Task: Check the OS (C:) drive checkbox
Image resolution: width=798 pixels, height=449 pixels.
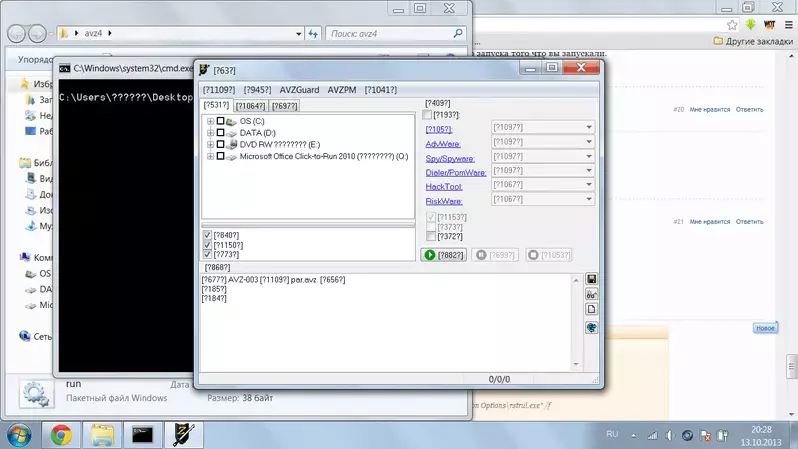Action: point(220,121)
